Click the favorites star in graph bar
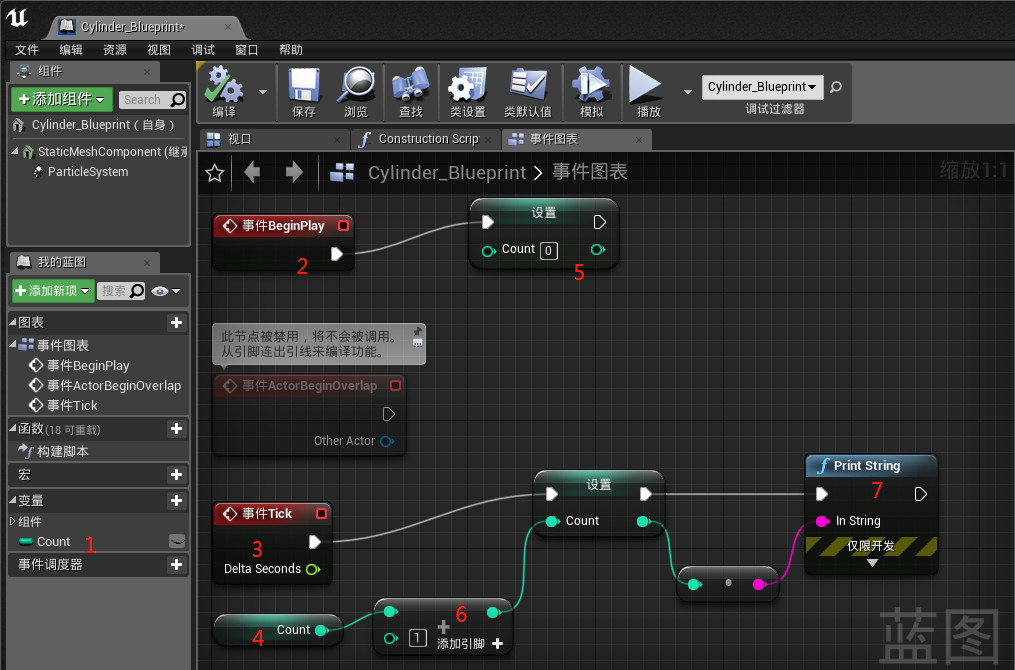Image resolution: width=1015 pixels, height=670 pixels. point(214,173)
